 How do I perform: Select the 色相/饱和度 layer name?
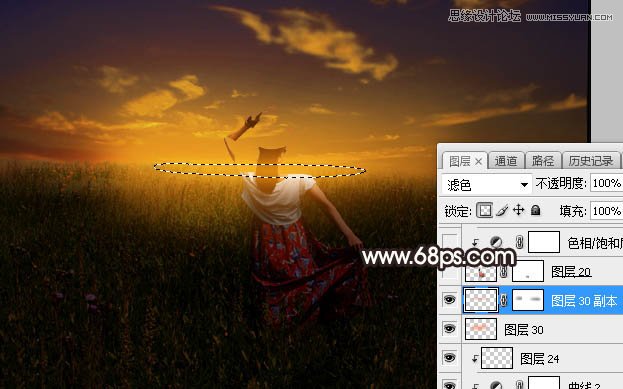tap(595, 243)
